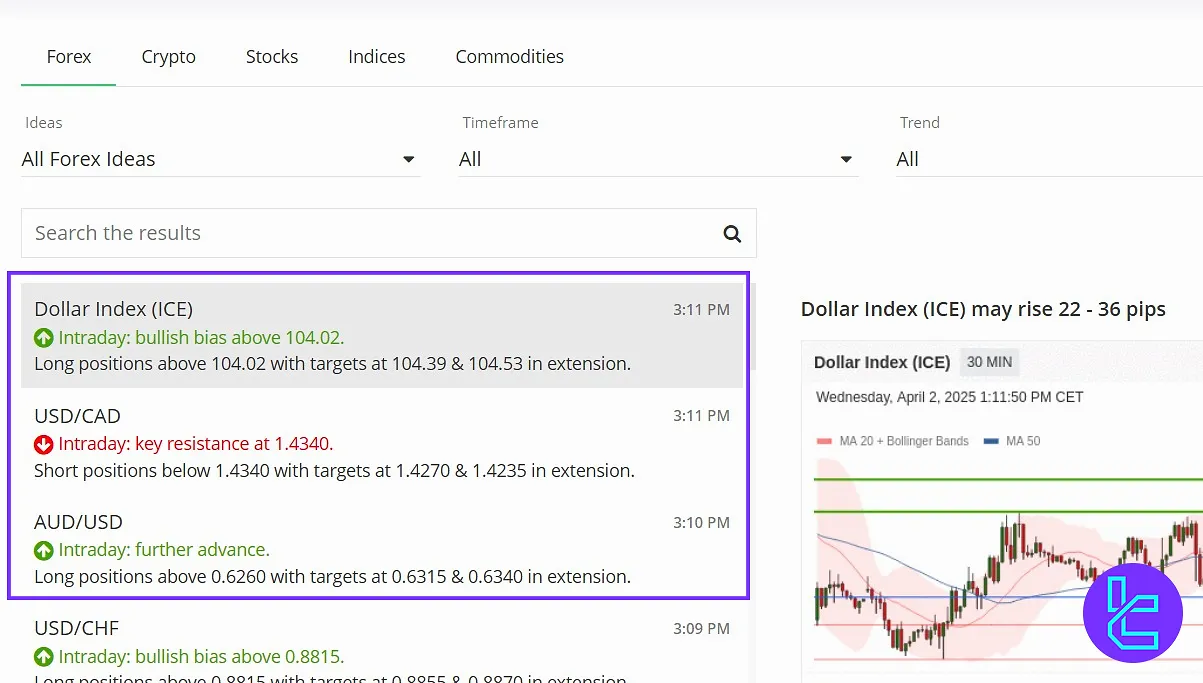Expand the Timeframe dropdown
This screenshot has width=1203, height=683.
point(657,160)
